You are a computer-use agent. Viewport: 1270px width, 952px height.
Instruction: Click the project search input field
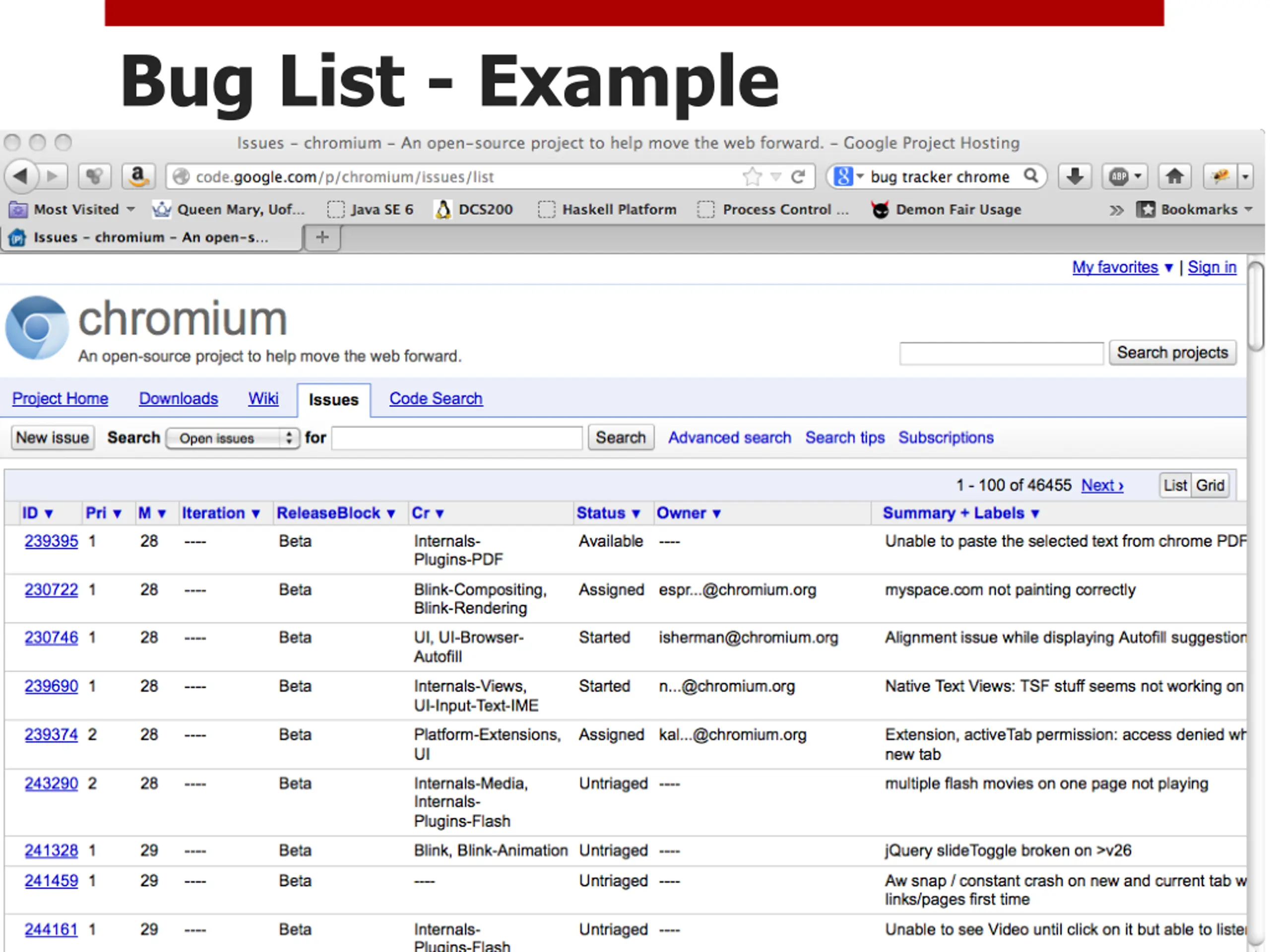(x=1001, y=353)
